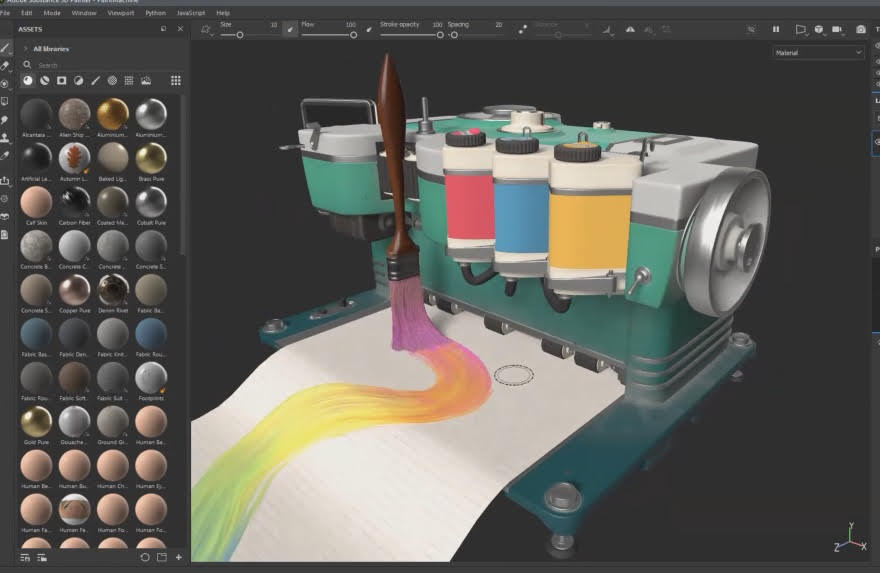Image resolution: width=880 pixels, height=573 pixels.
Task: Close the Assets panel with X
Action: (180, 29)
